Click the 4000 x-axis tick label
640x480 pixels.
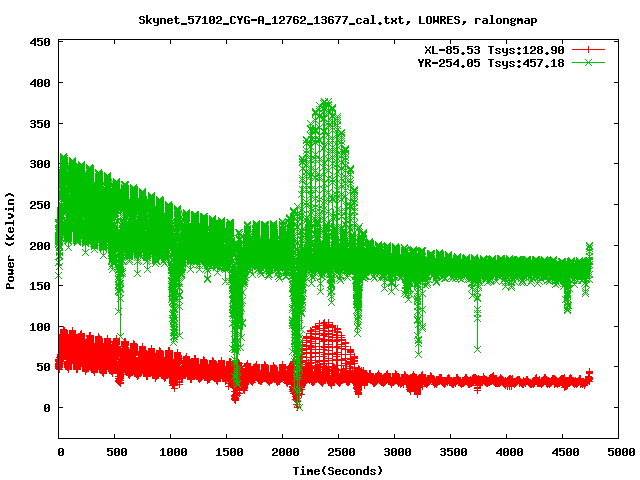point(509,452)
